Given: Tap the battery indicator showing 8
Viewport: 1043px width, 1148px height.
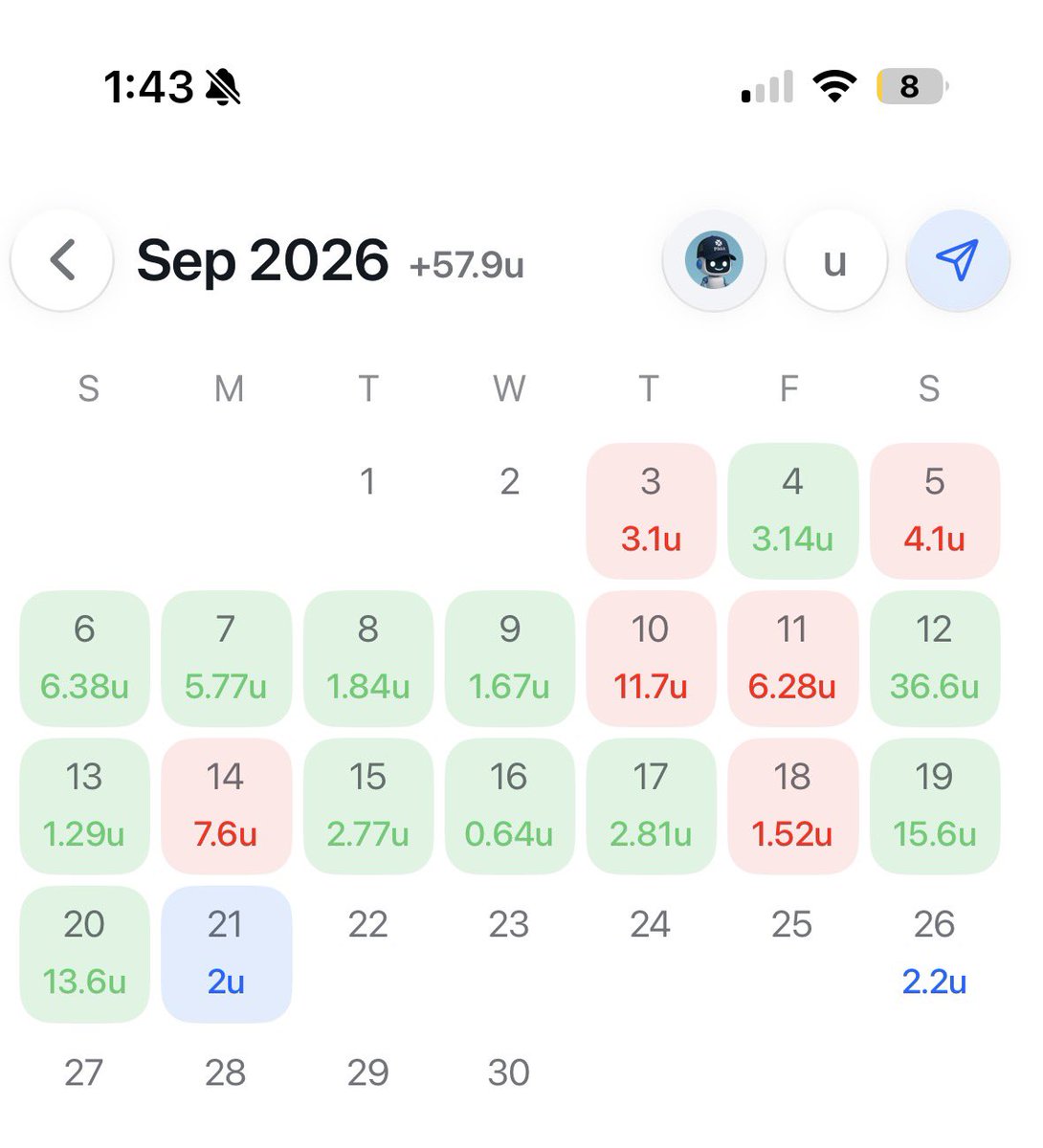Looking at the screenshot, I should coord(911,86).
